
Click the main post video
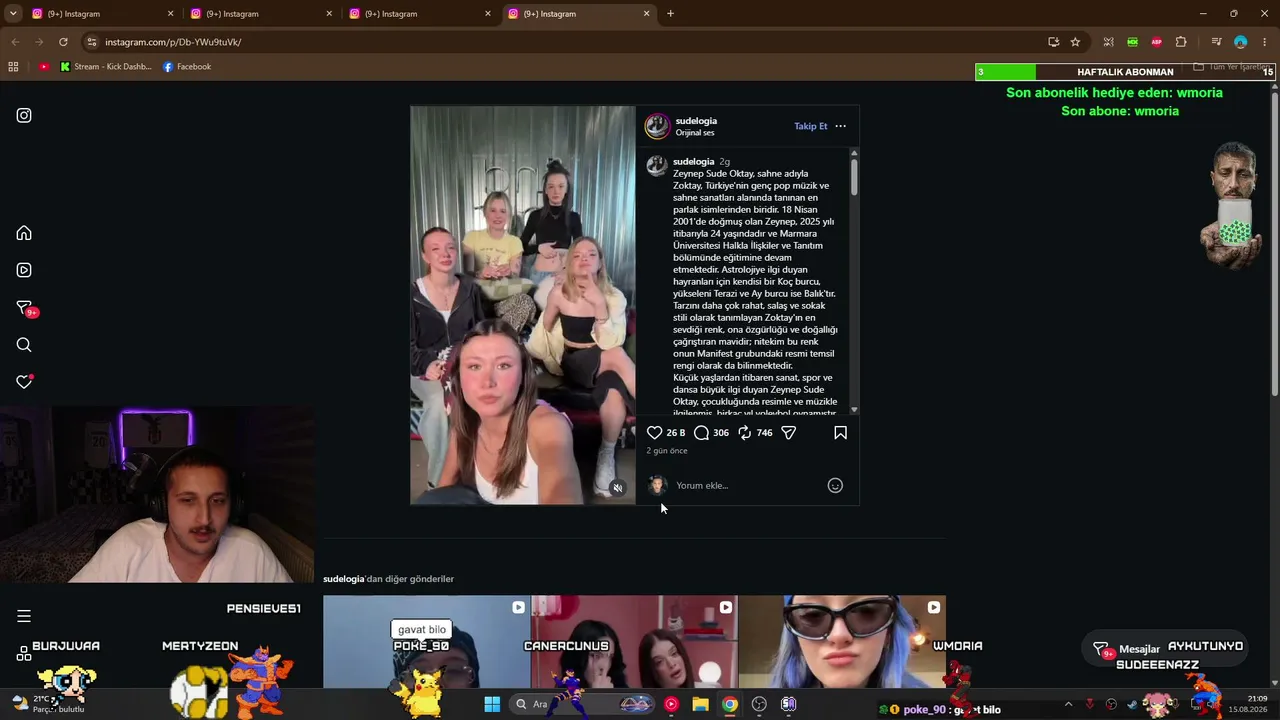(523, 305)
